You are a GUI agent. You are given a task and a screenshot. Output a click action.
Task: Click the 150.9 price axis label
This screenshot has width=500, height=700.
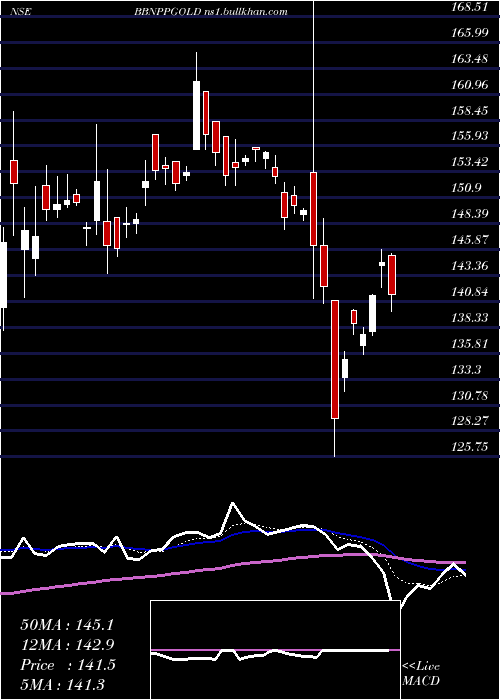pos(466,188)
